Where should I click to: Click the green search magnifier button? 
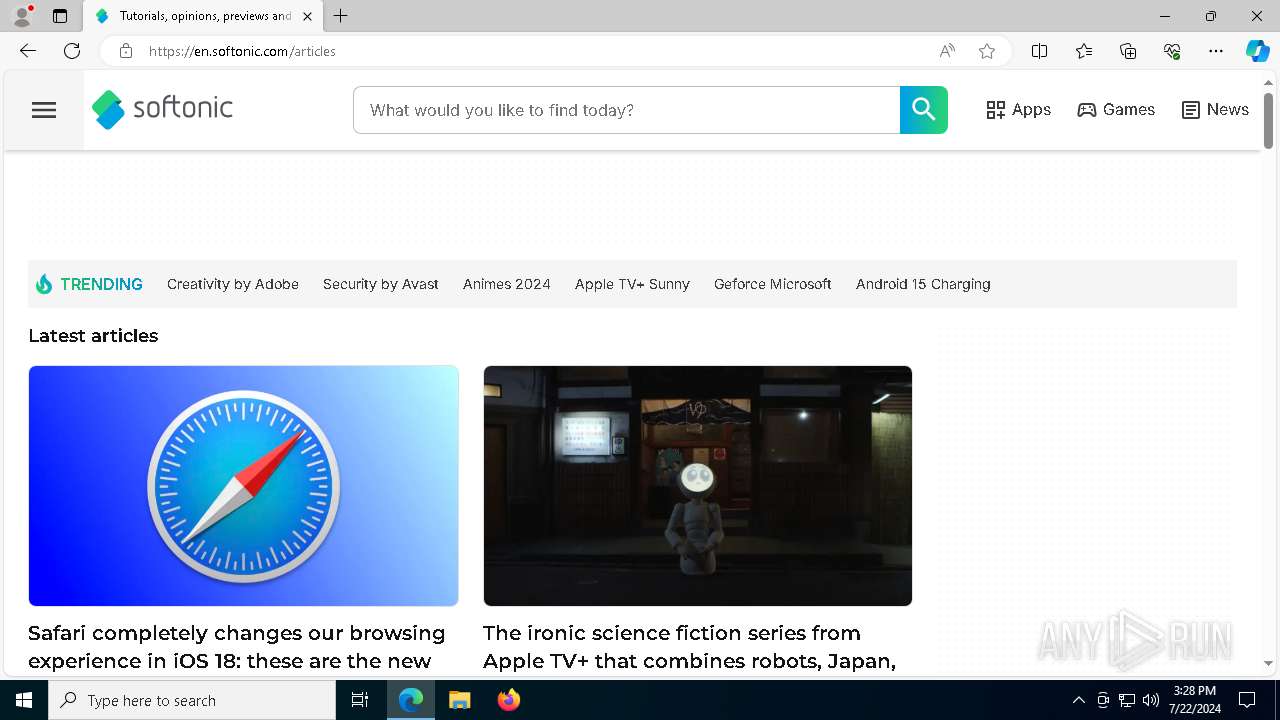pos(924,110)
